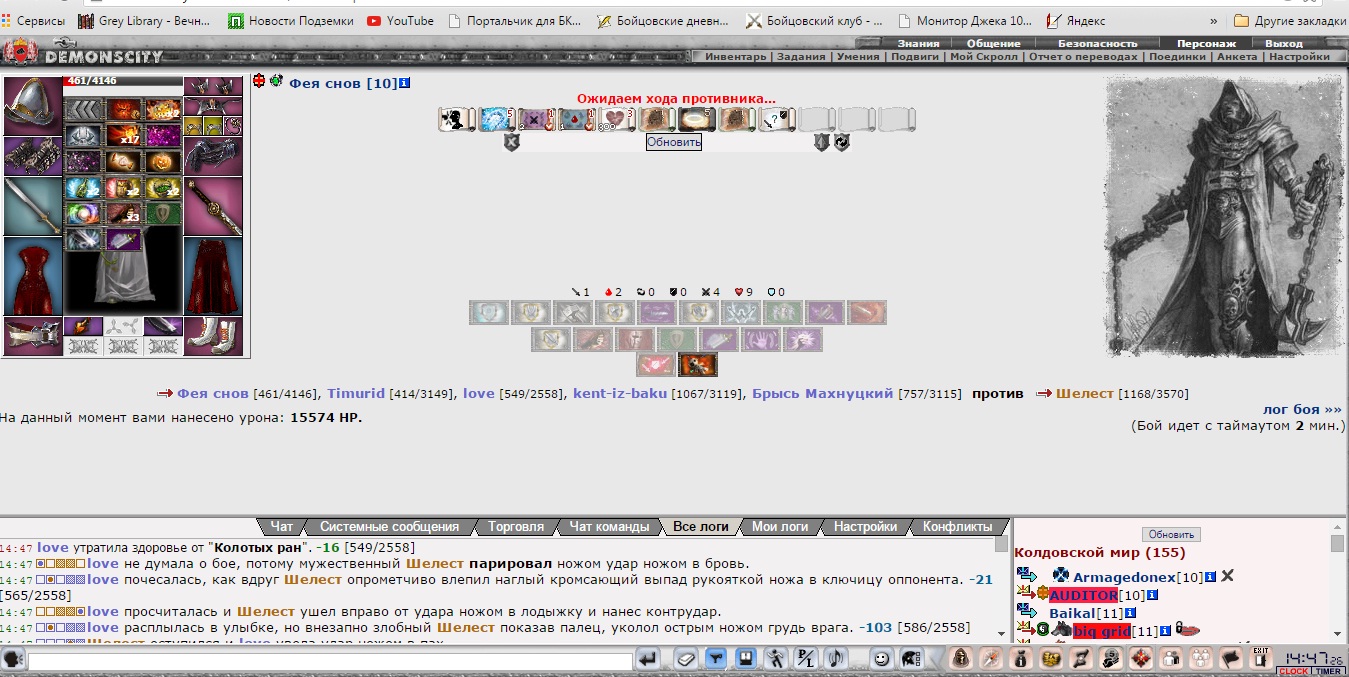Use the blue ice swirl scroll
Image resolution: width=1349 pixels, height=677 pixels.
[x=497, y=120]
